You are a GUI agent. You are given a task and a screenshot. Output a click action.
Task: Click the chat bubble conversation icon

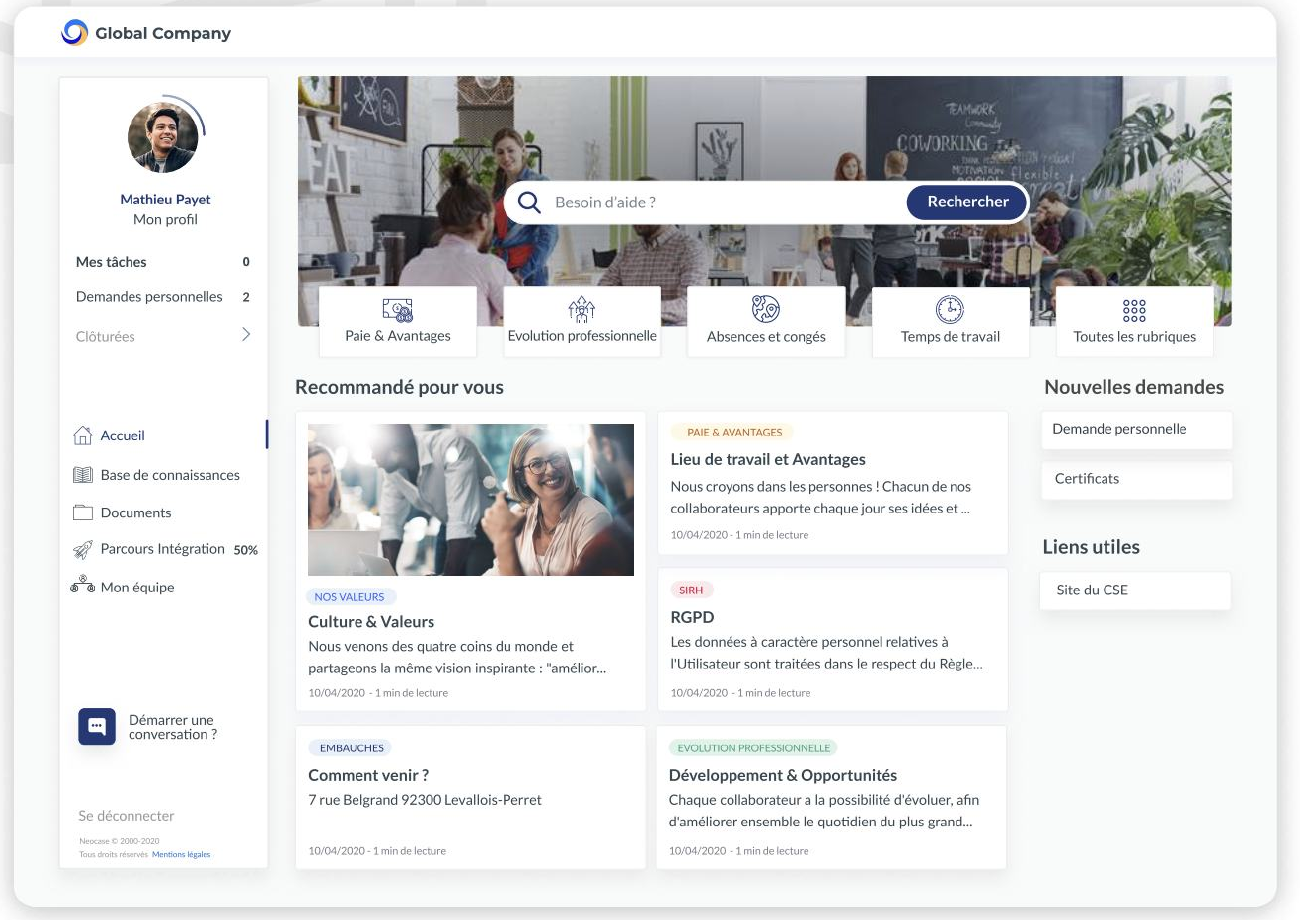coord(97,727)
